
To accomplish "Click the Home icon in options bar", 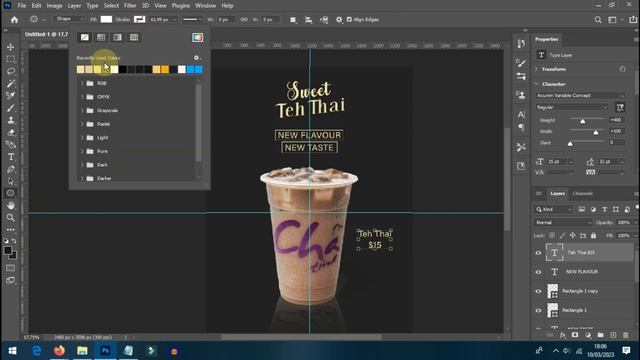I will pyautogui.click(x=14, y=20).
